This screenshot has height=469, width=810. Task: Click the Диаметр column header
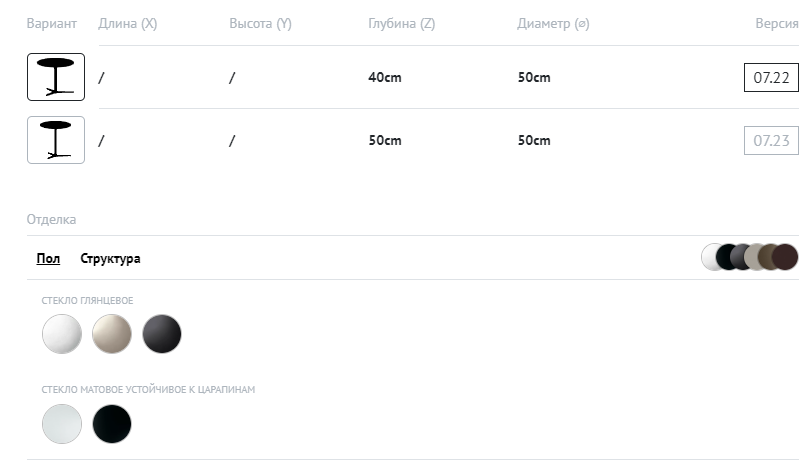pyautogui.click(x=553, y=23)
